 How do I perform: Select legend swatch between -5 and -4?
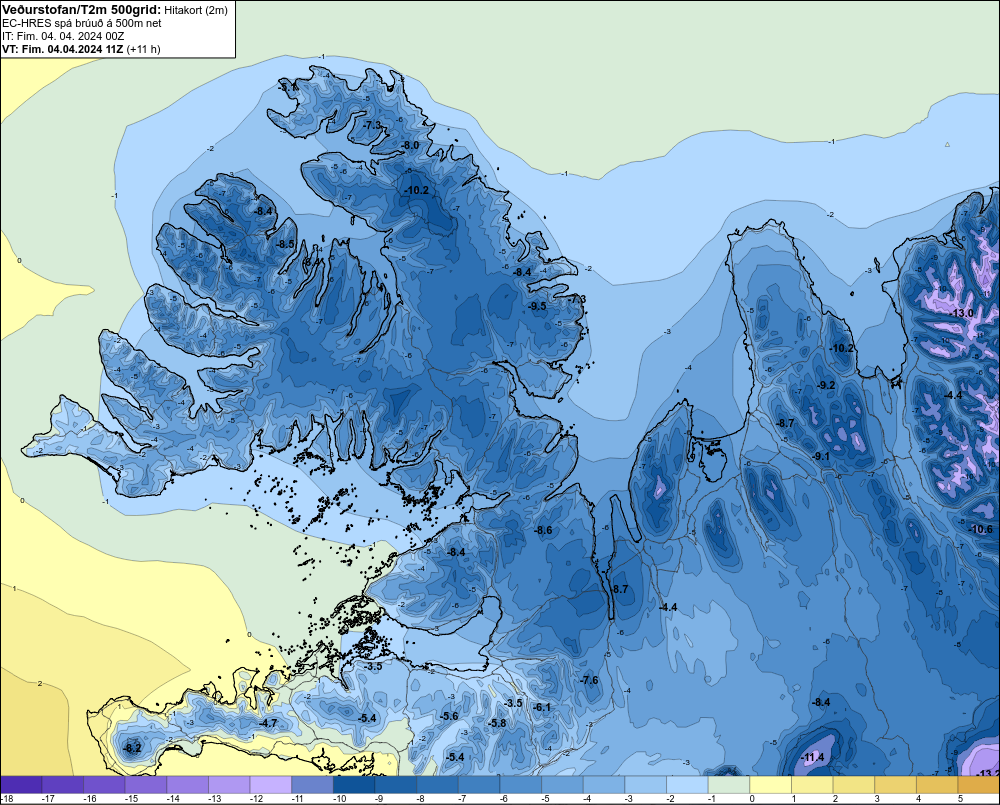[562, 785]
